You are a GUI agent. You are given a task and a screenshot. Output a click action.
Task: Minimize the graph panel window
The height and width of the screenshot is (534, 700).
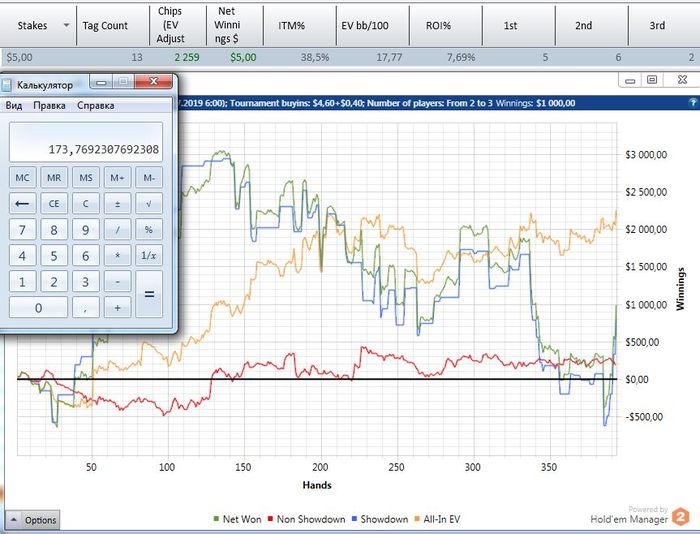630,80
